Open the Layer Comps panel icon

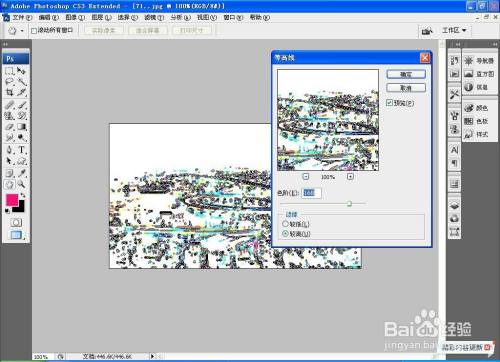pos(454,184)
